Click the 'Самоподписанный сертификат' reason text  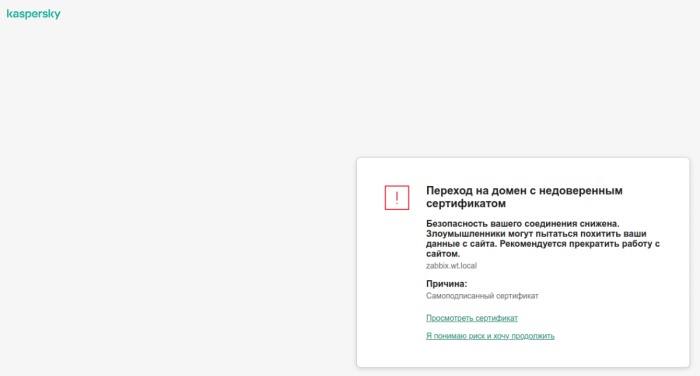click(x=482, y=296)
